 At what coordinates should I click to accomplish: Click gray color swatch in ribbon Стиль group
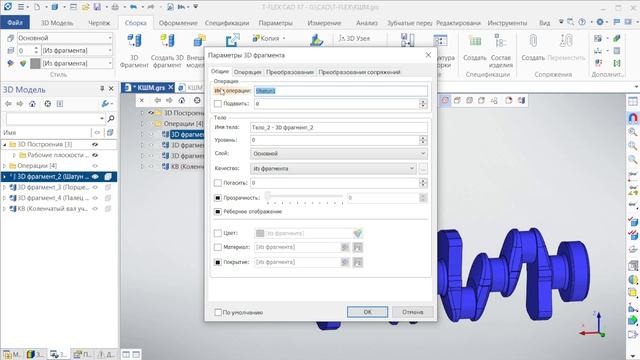(x=36, y=63)
